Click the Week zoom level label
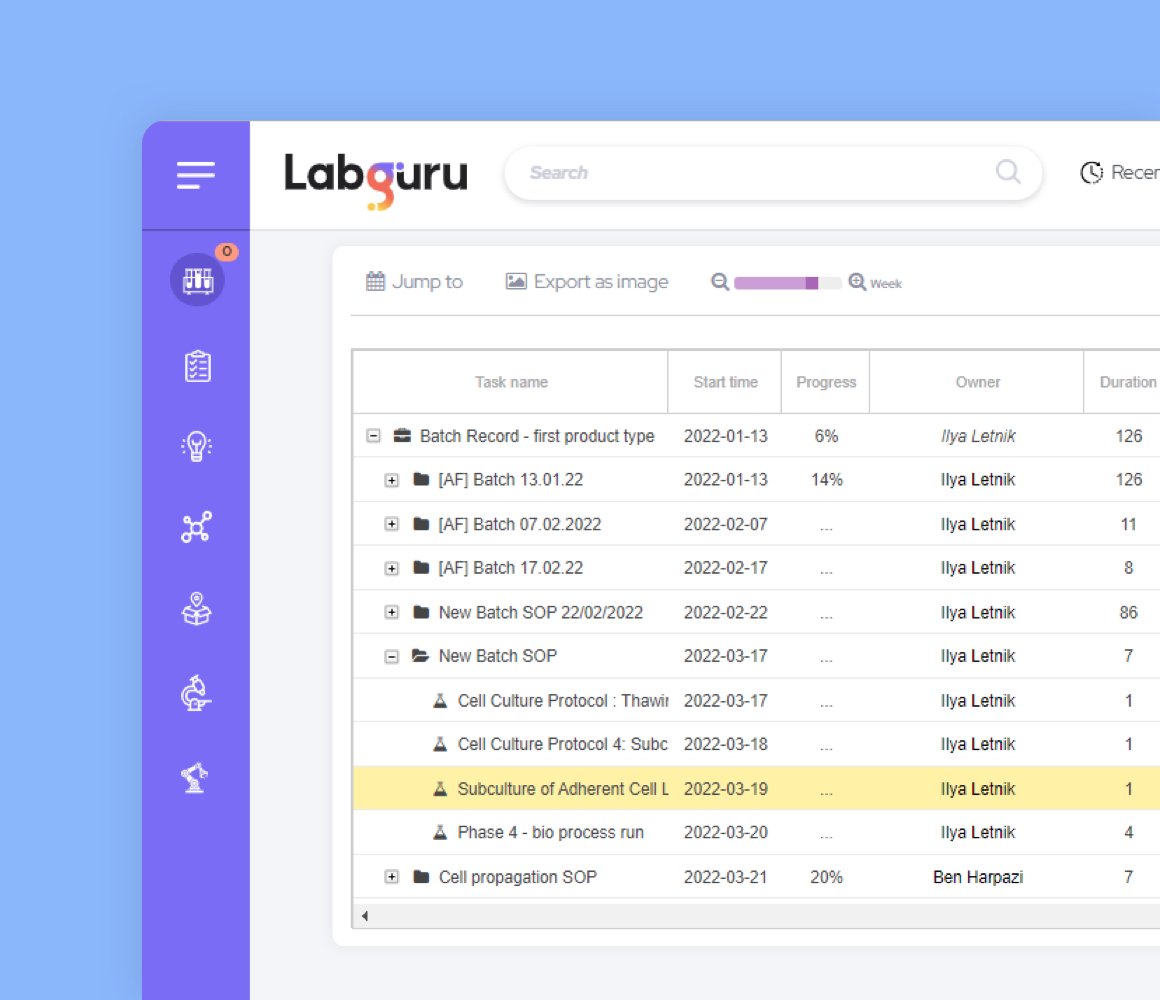The height and width of the screenshot is (1000, 1160). pyautogui.click(x=886, y=284)
